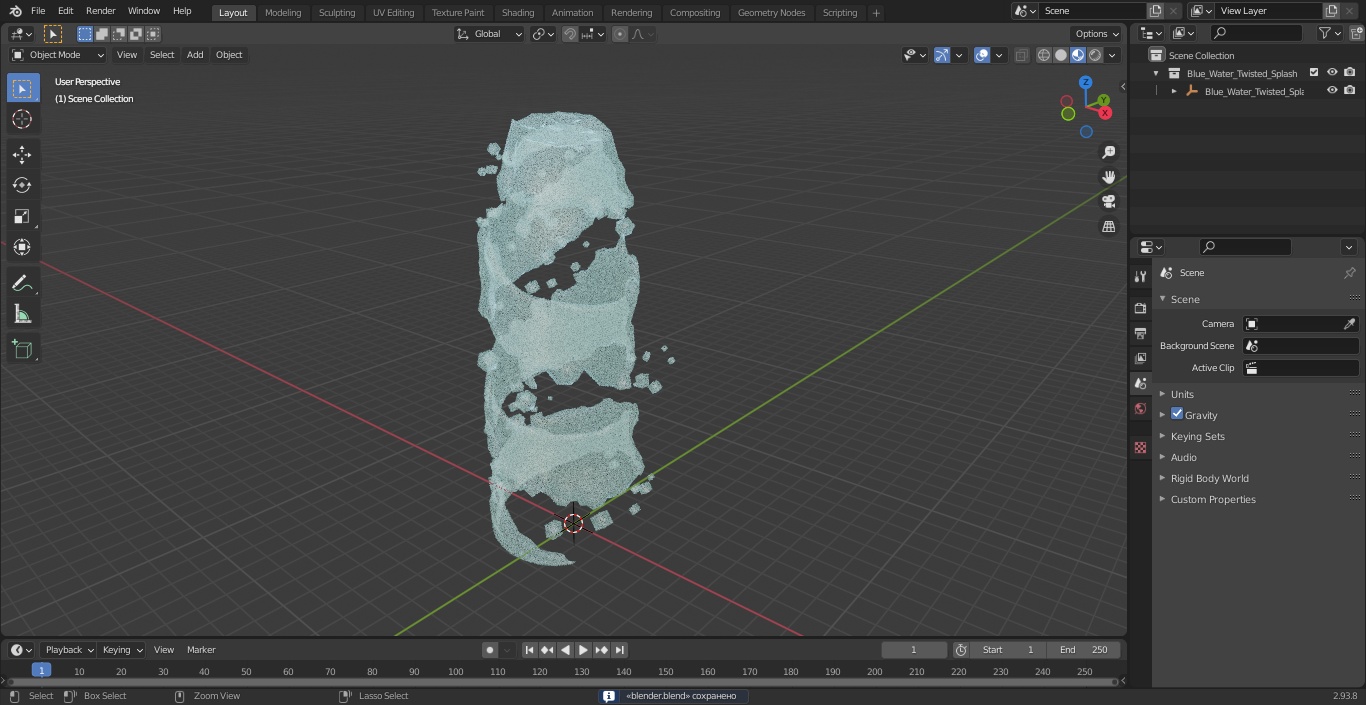Switch to the Sculpting workspace tab
The height and width of the screenshot is (705, 1366).
point(337,12)
